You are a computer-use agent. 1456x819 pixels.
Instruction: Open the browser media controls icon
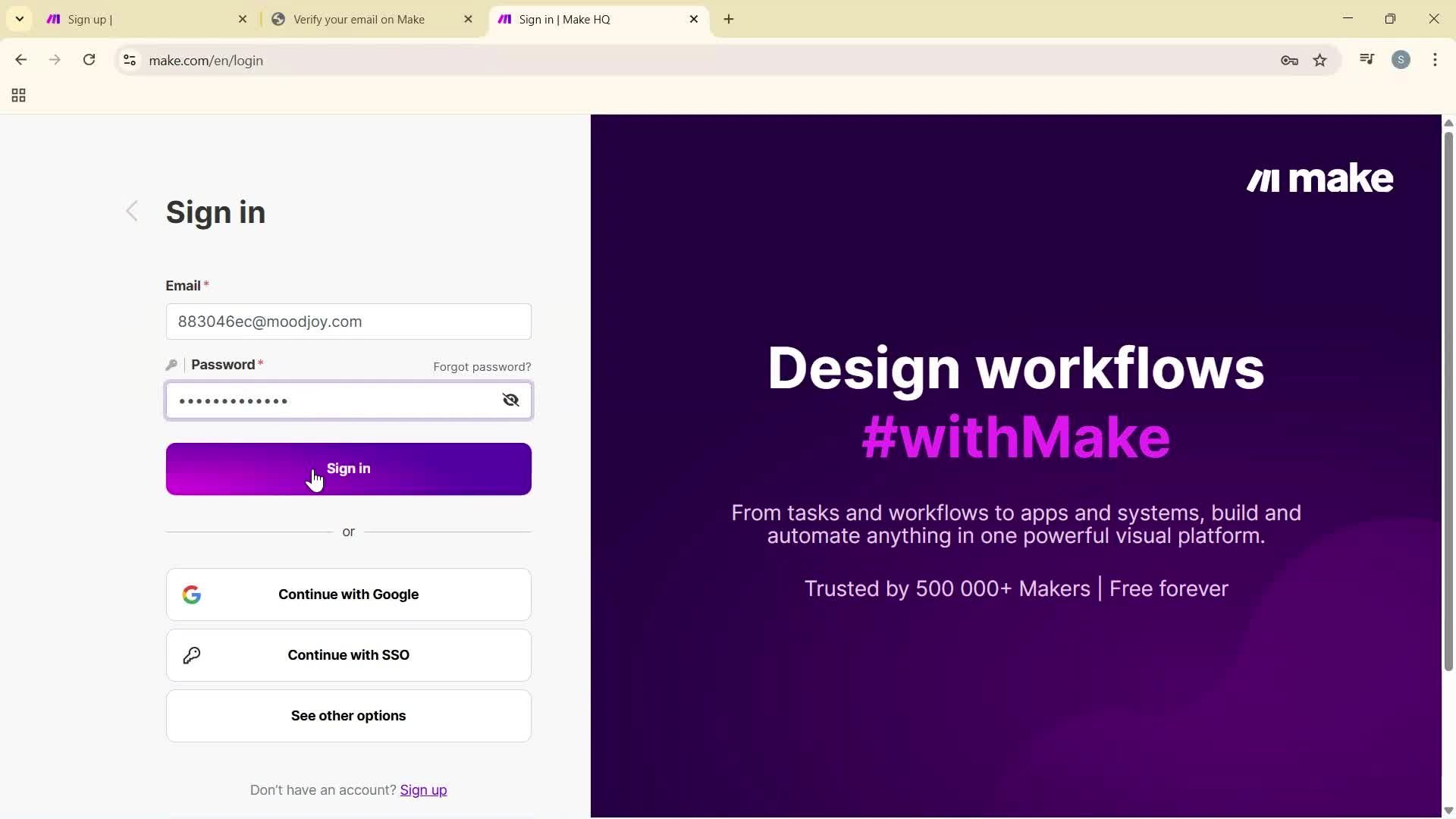point(1367,59)
